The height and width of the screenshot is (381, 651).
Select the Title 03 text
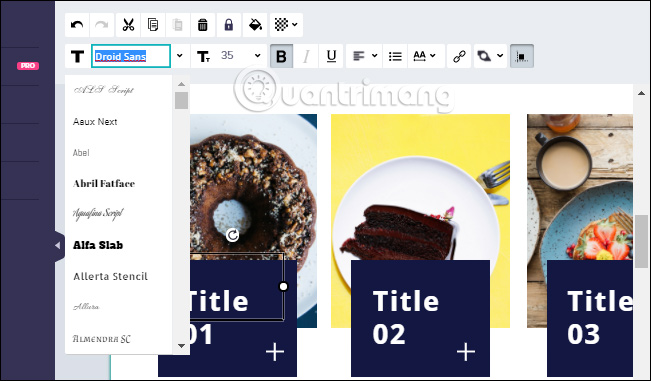tap(600, 317)
